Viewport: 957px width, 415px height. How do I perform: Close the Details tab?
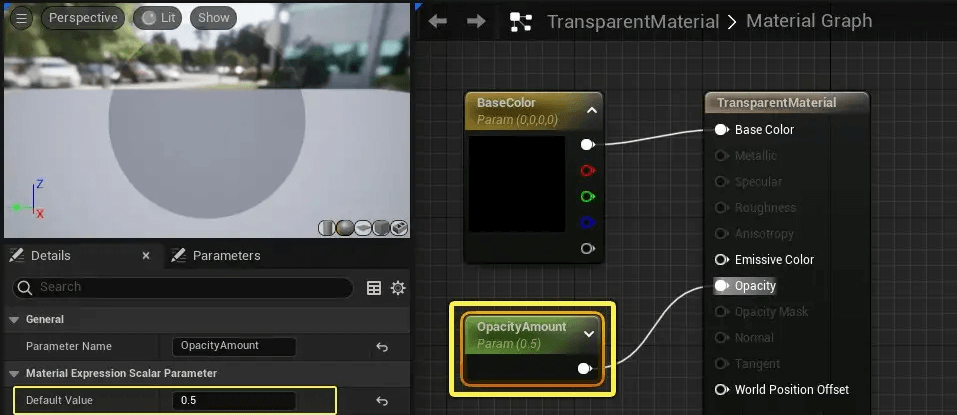point(146,256)
